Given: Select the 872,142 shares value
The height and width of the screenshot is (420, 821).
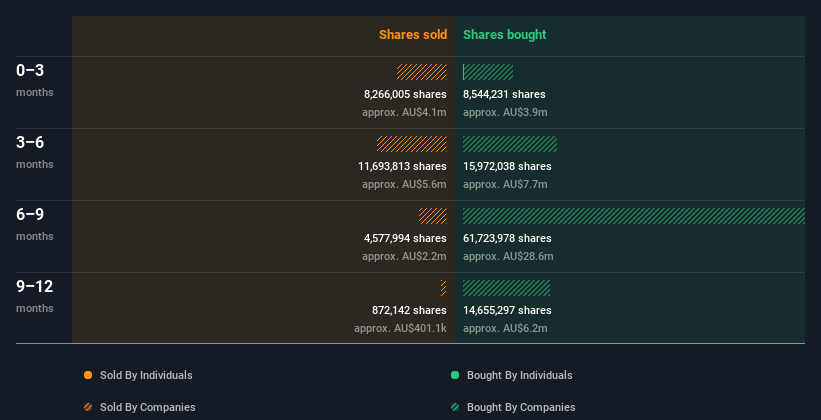Looking at the screenshot, I should tap(409, 310).
